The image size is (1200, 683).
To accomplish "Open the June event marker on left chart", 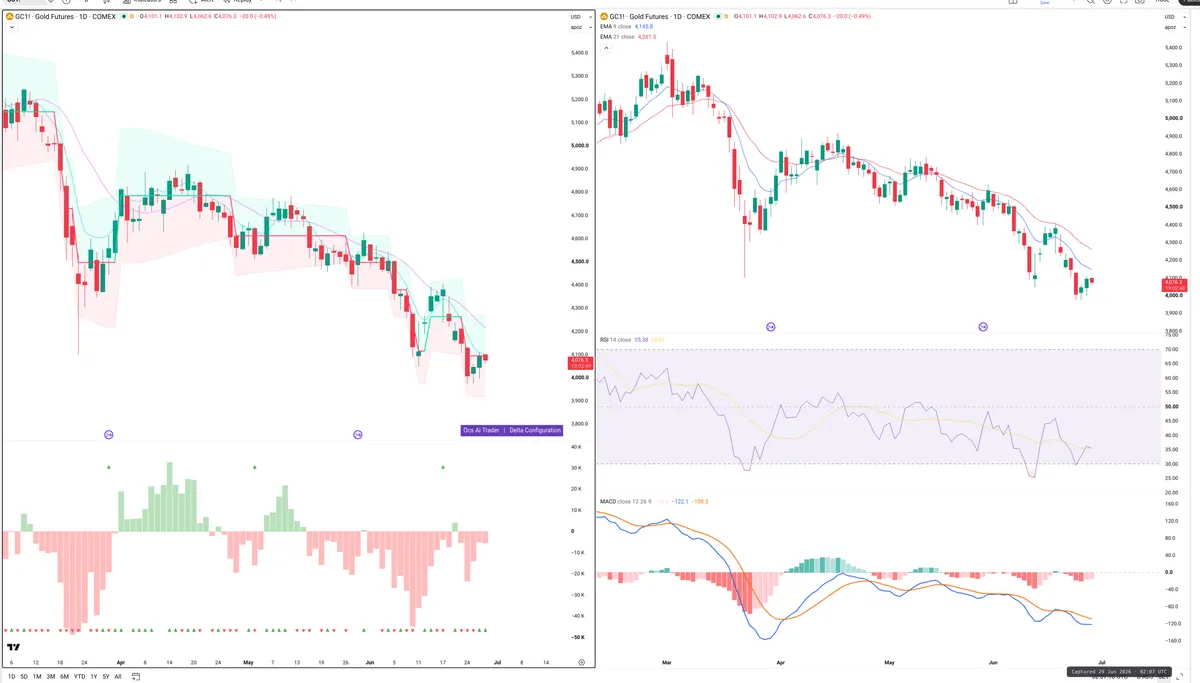I will tap(357, 434).
